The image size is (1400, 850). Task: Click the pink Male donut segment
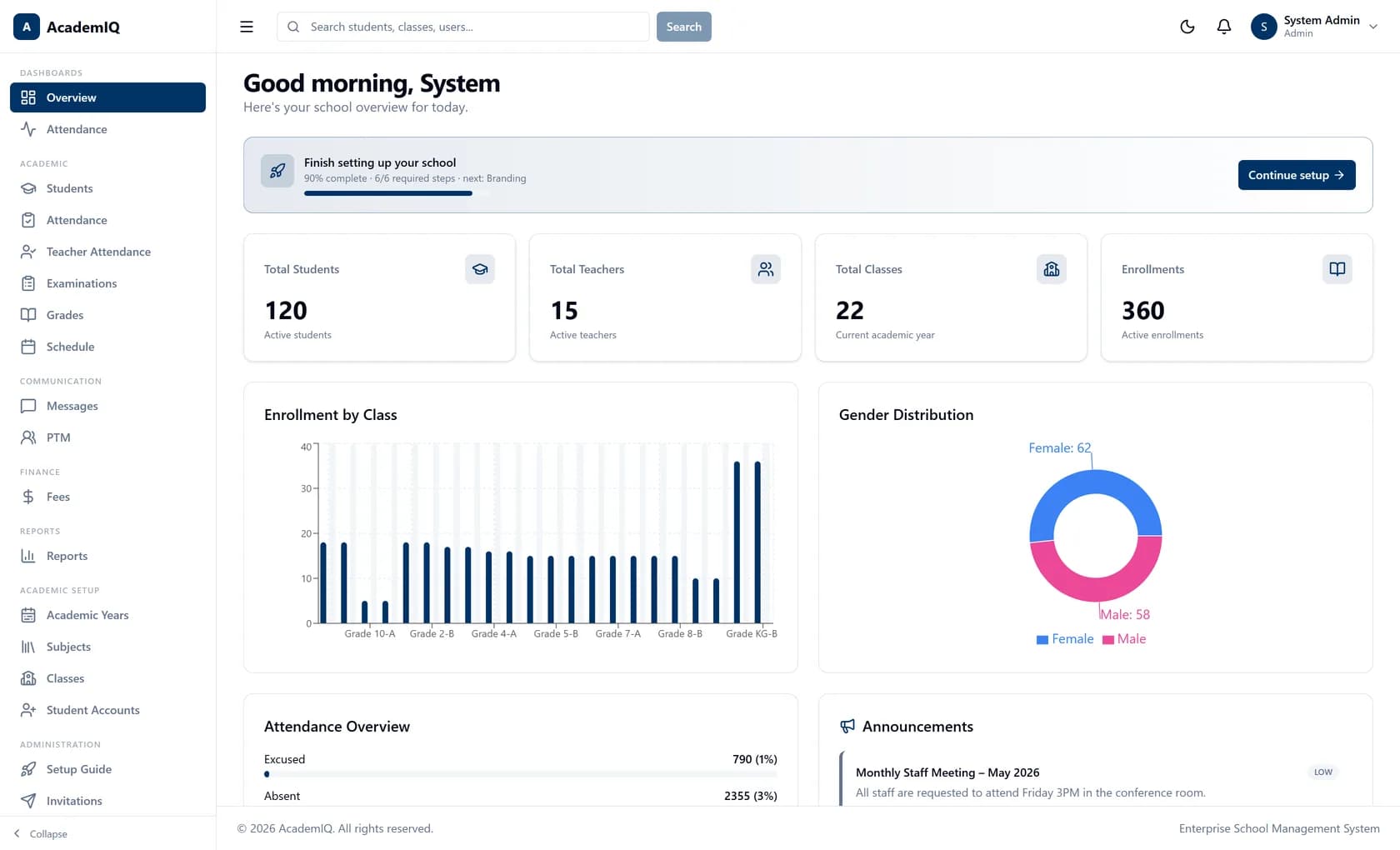tap(1097, 588)
